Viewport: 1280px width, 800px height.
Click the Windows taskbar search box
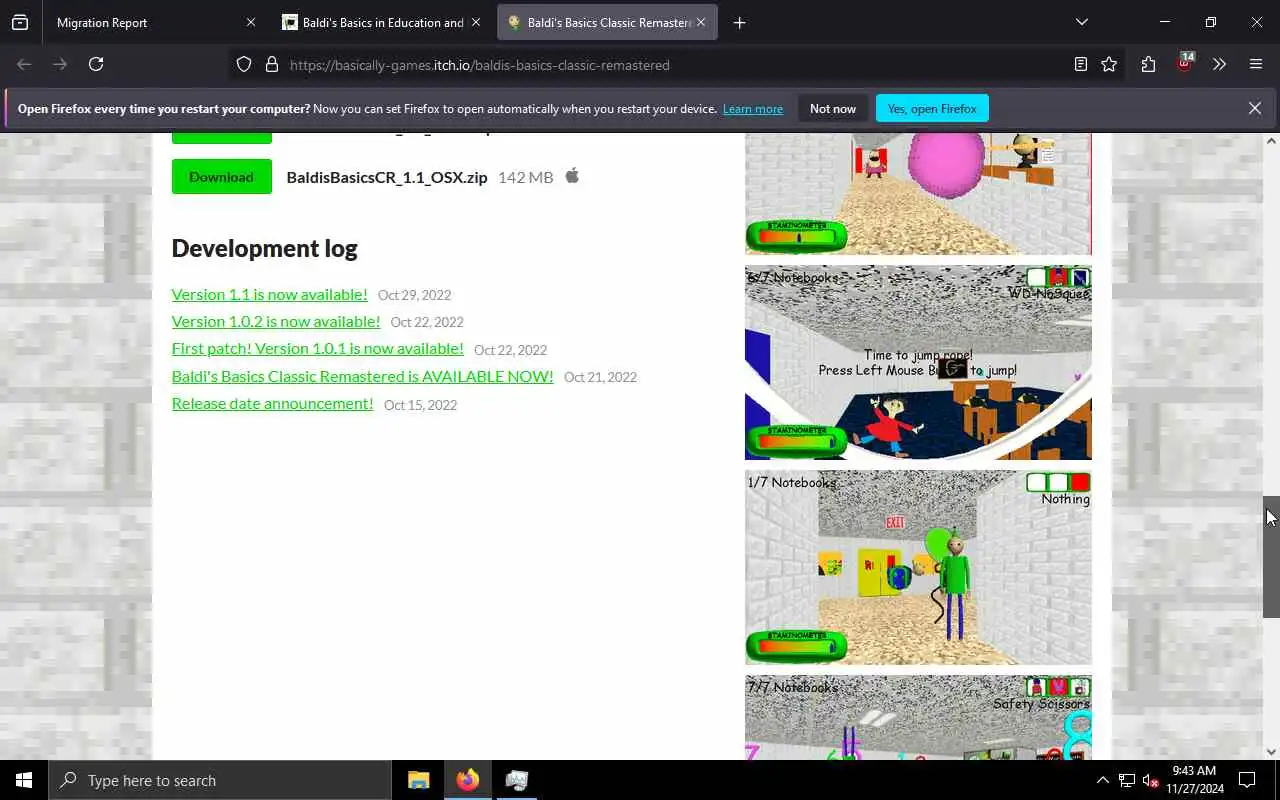220,780
